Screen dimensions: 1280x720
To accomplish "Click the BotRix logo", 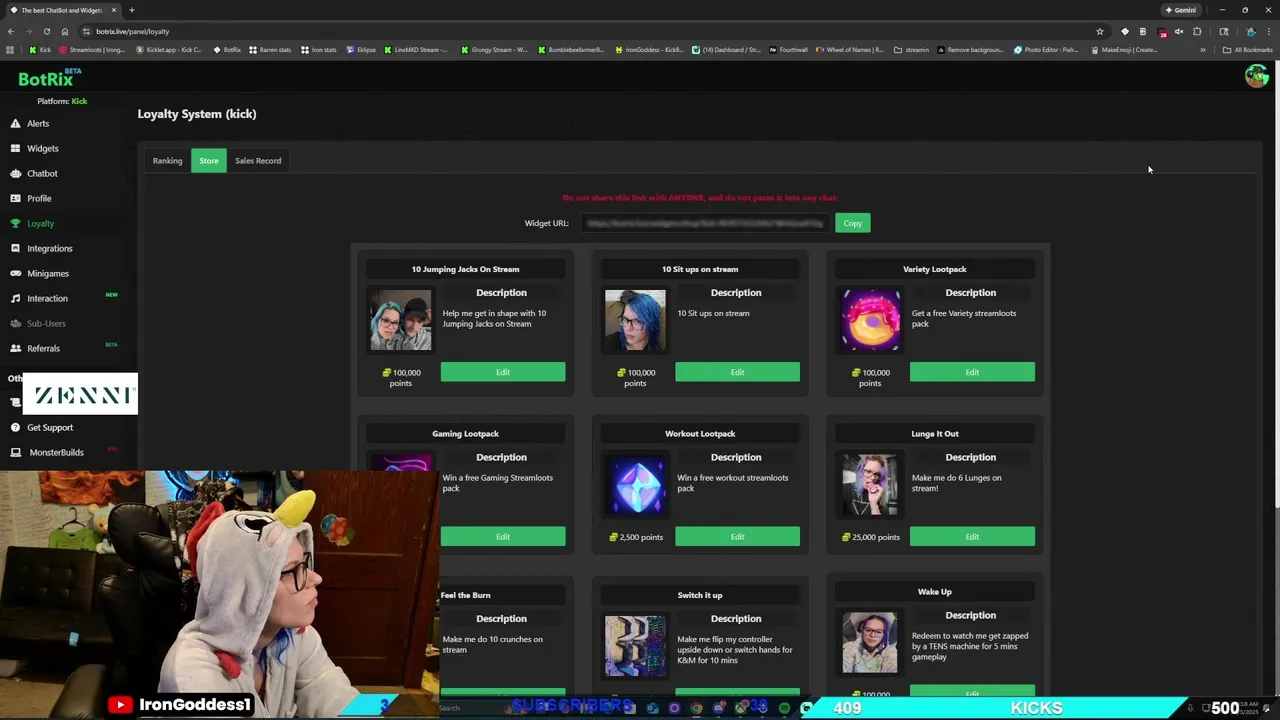I will point(50,78).
